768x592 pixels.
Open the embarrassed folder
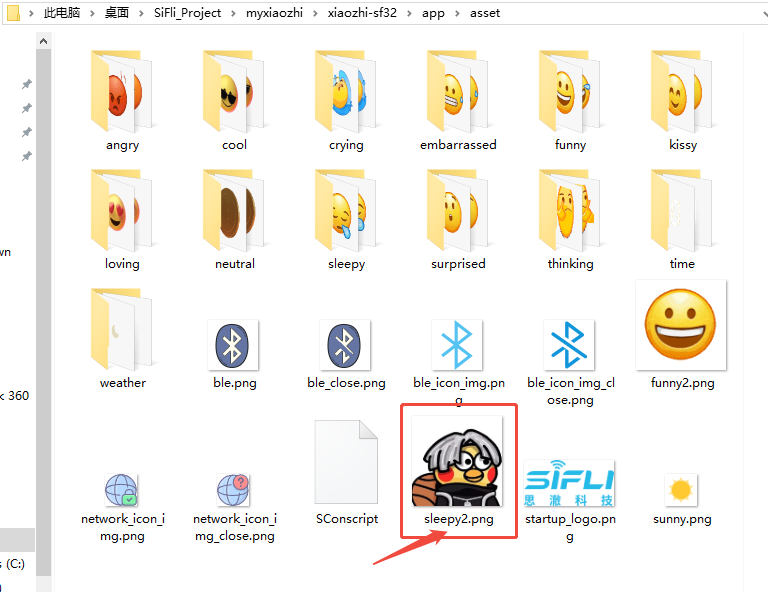458,100
